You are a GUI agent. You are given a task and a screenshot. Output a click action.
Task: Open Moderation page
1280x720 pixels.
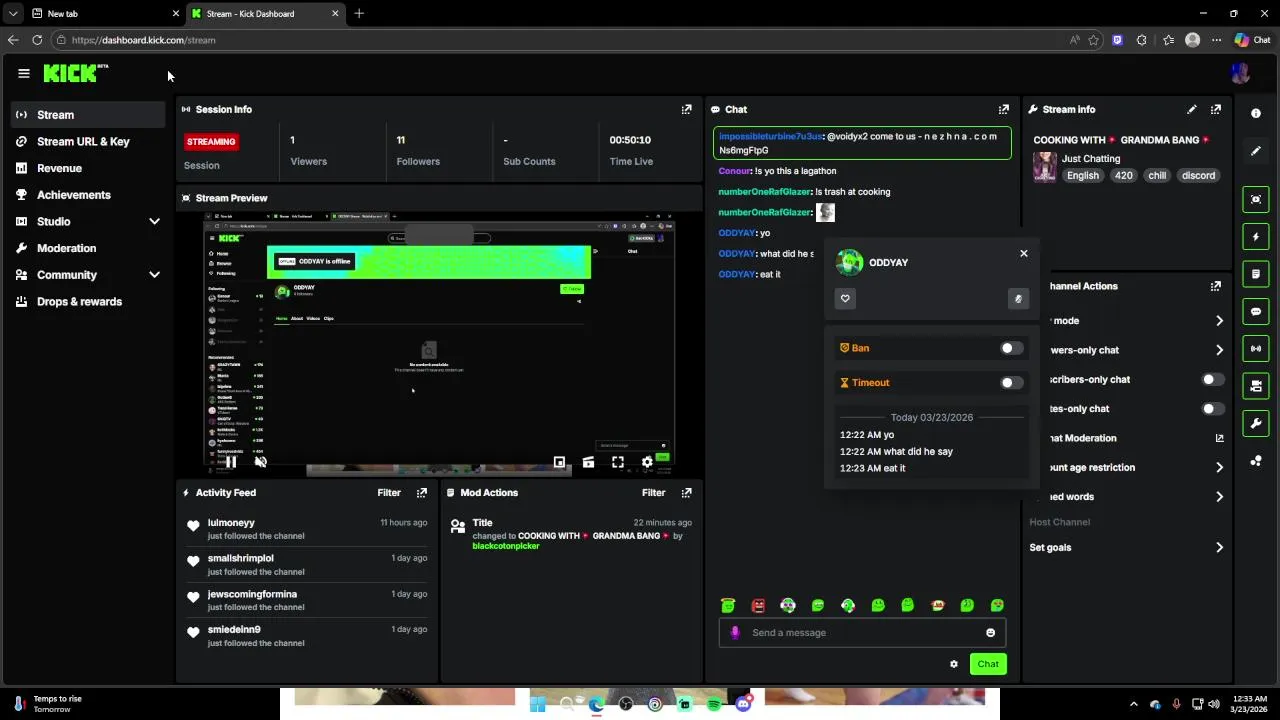coord(88,248)
